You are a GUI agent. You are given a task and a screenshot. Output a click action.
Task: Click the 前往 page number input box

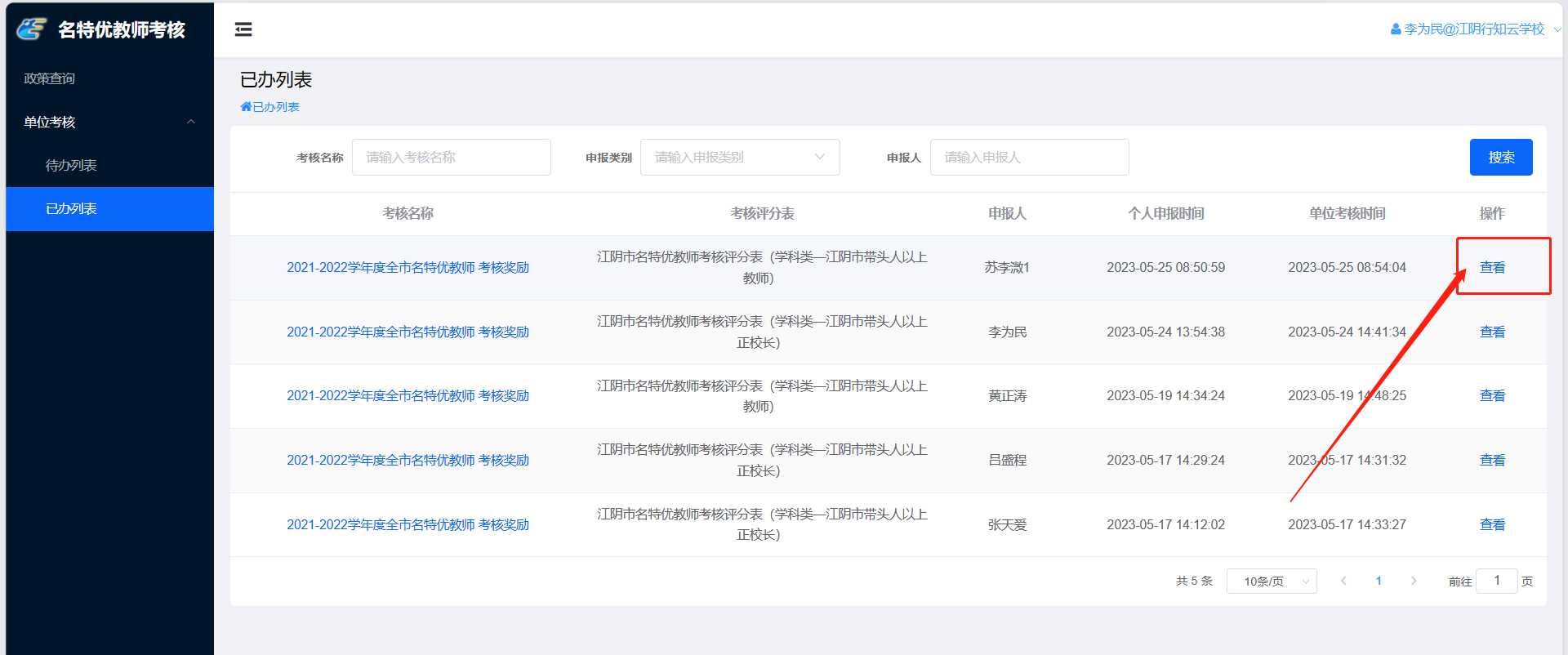coord(1496,581)
